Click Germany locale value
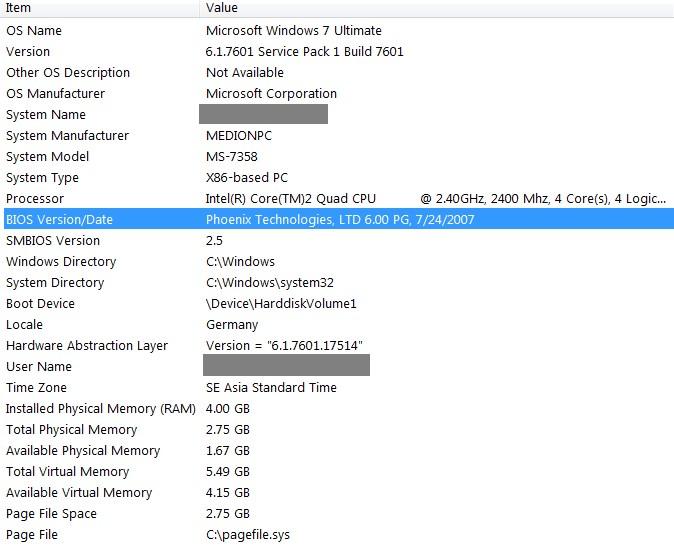Screen dimensions: 674x549 (232, 325)
